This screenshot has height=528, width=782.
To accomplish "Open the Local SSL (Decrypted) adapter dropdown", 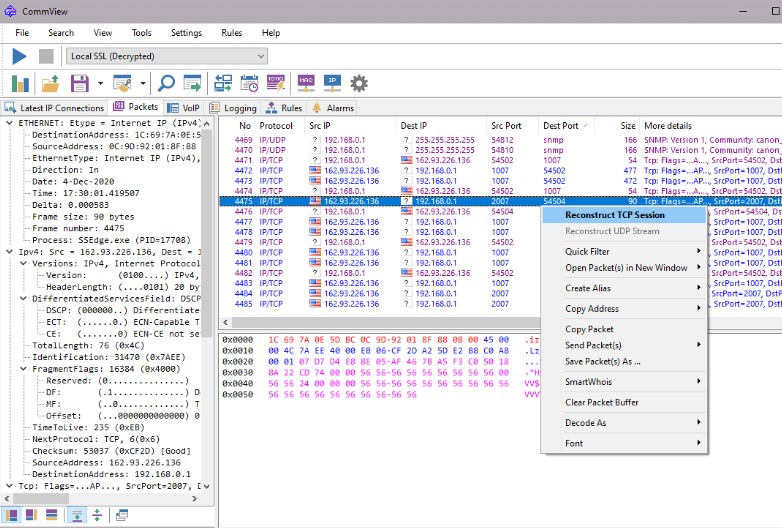I will (x=165, y=57).
